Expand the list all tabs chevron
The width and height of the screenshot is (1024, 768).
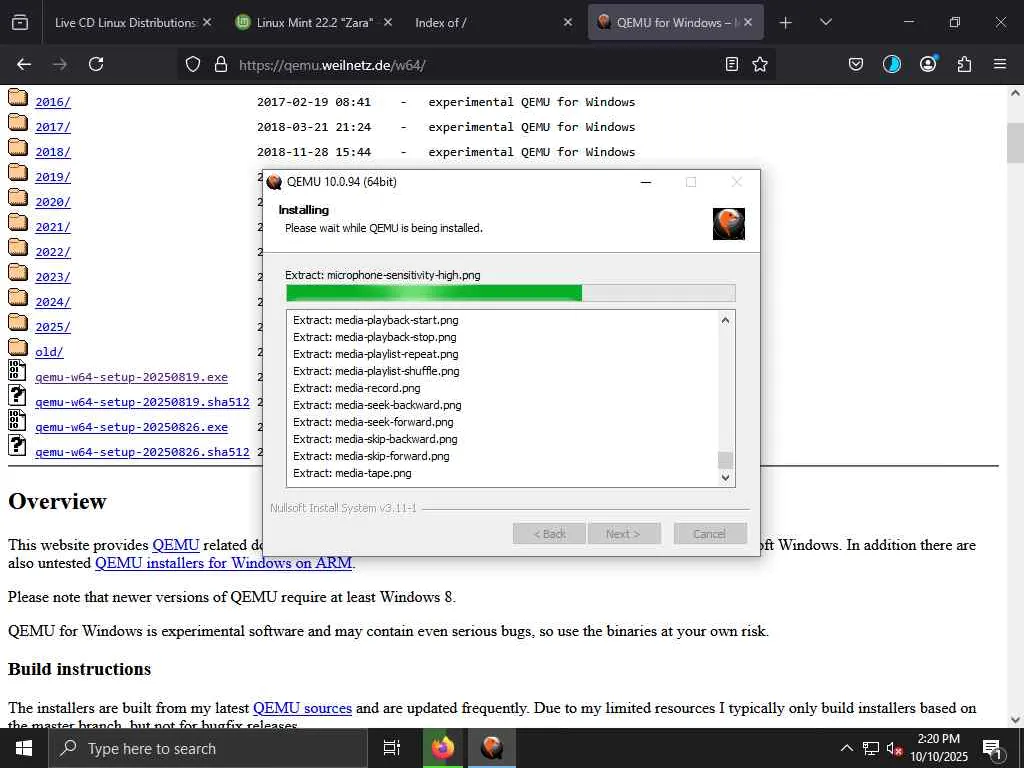[x=825, y=22]
